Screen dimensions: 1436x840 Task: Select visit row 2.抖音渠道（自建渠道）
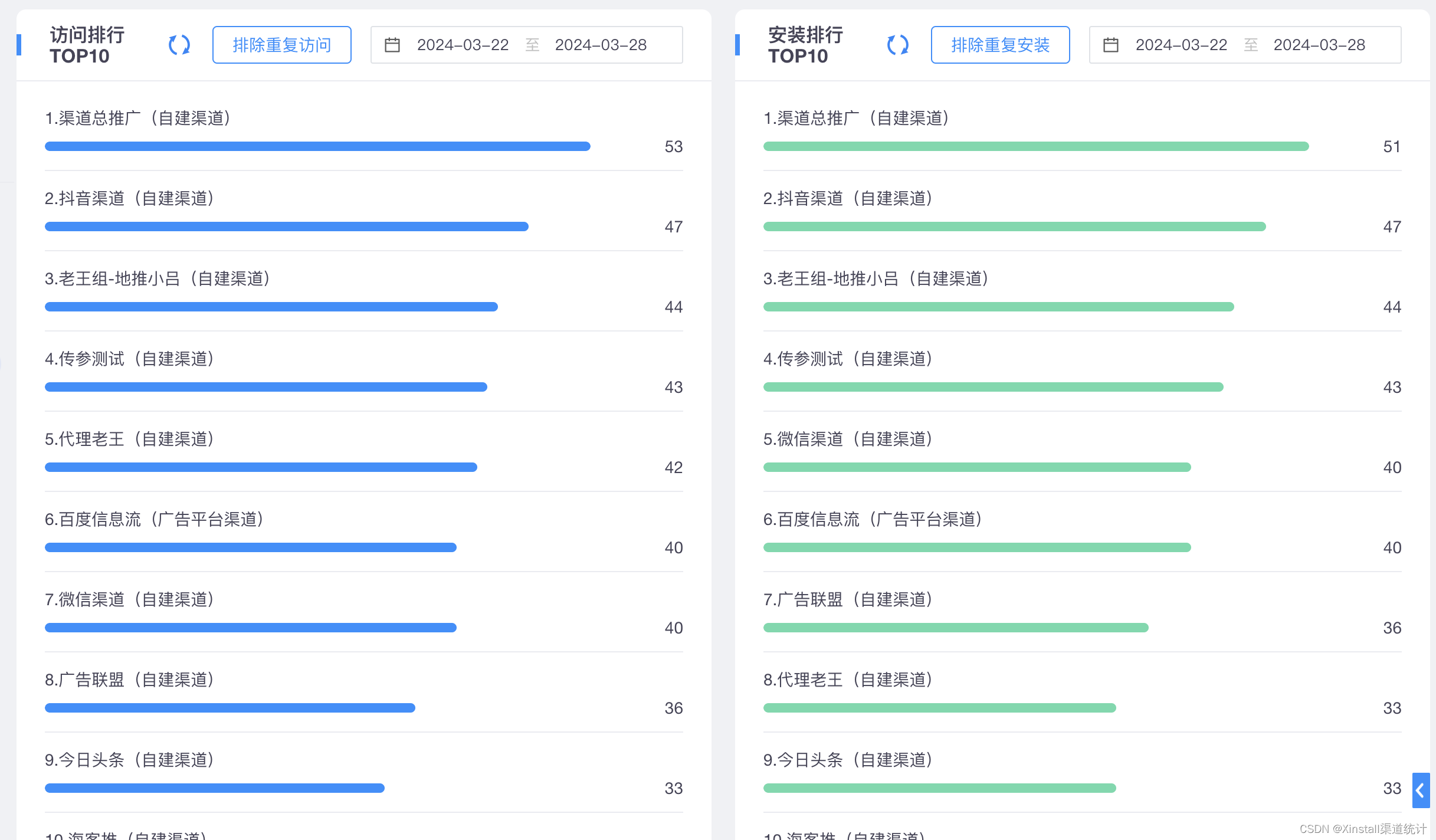pyautogui.click(x=364, y=211)
